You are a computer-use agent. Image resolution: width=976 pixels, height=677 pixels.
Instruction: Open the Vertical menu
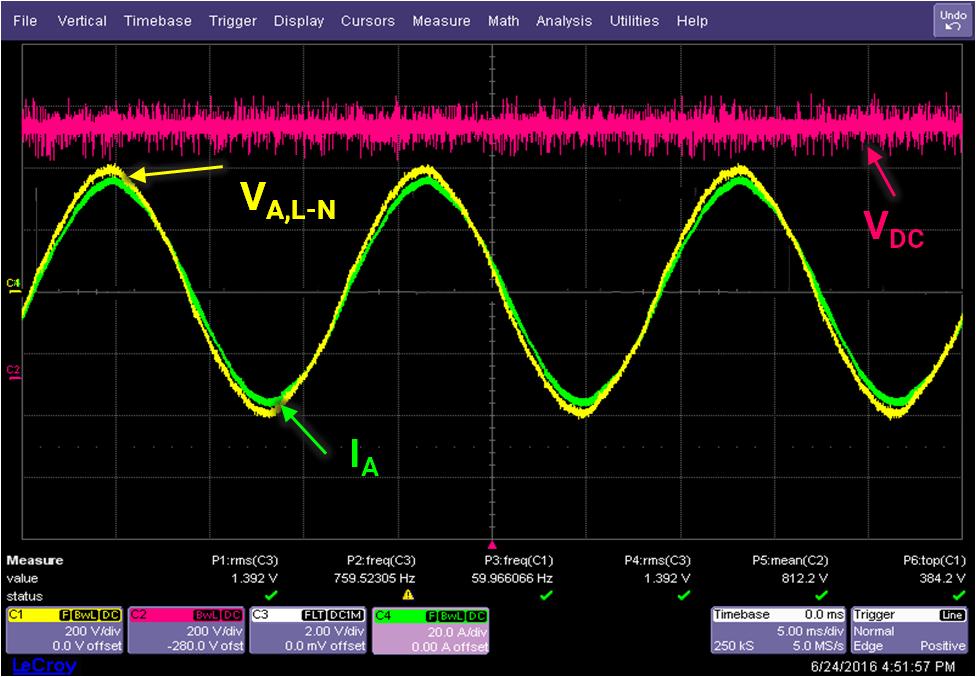[82, 21]
